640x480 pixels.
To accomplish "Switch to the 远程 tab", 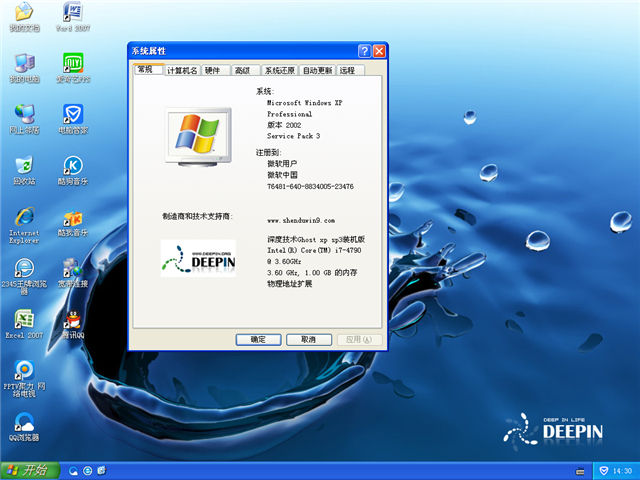I will tap(350, 70).
